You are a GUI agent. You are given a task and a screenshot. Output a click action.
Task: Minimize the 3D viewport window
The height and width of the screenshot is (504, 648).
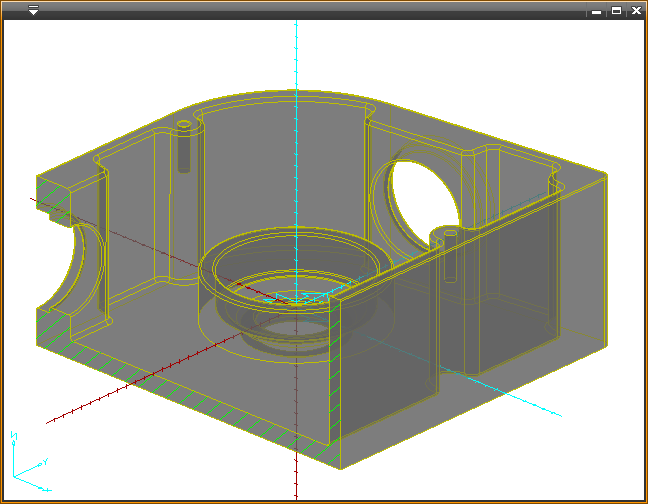(596, 10)
